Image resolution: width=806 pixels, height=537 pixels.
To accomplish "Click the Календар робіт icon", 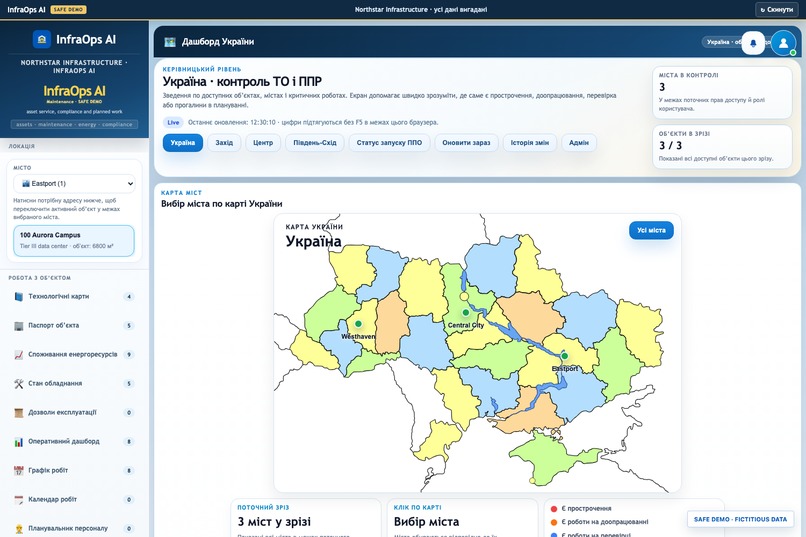I will tap(19, 499).
